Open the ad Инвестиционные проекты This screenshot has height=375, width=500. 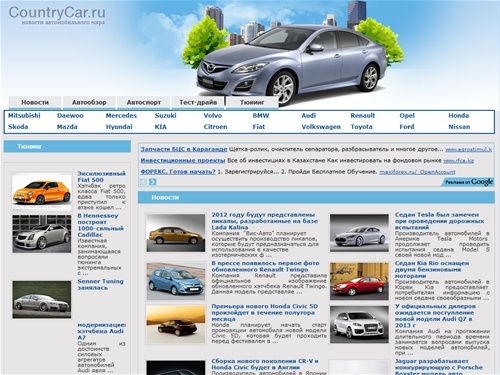coord(183,160)
